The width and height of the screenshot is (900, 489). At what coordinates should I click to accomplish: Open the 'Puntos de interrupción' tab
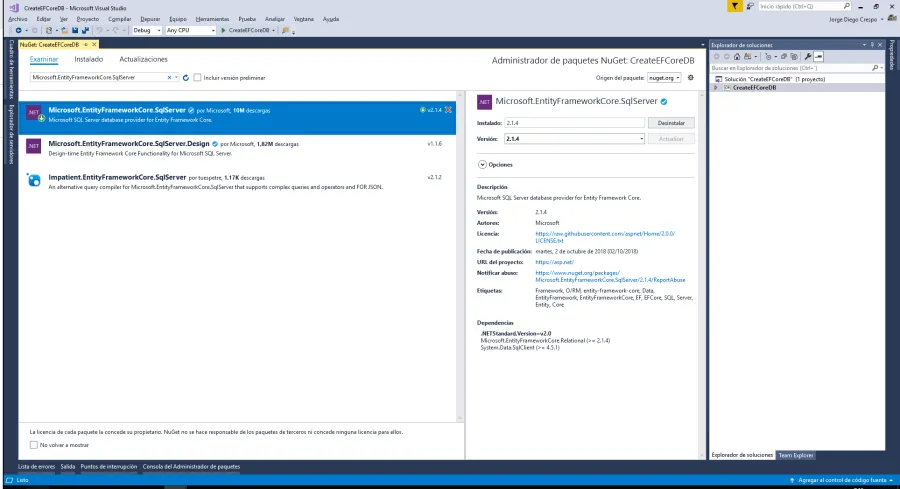[108, 467]
